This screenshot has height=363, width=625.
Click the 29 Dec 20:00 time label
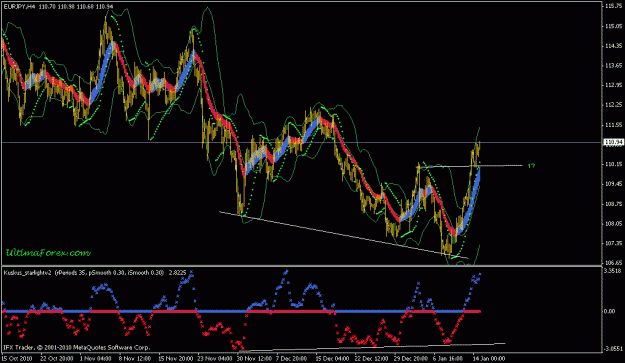pyautogui.click(x=411, y=358)
